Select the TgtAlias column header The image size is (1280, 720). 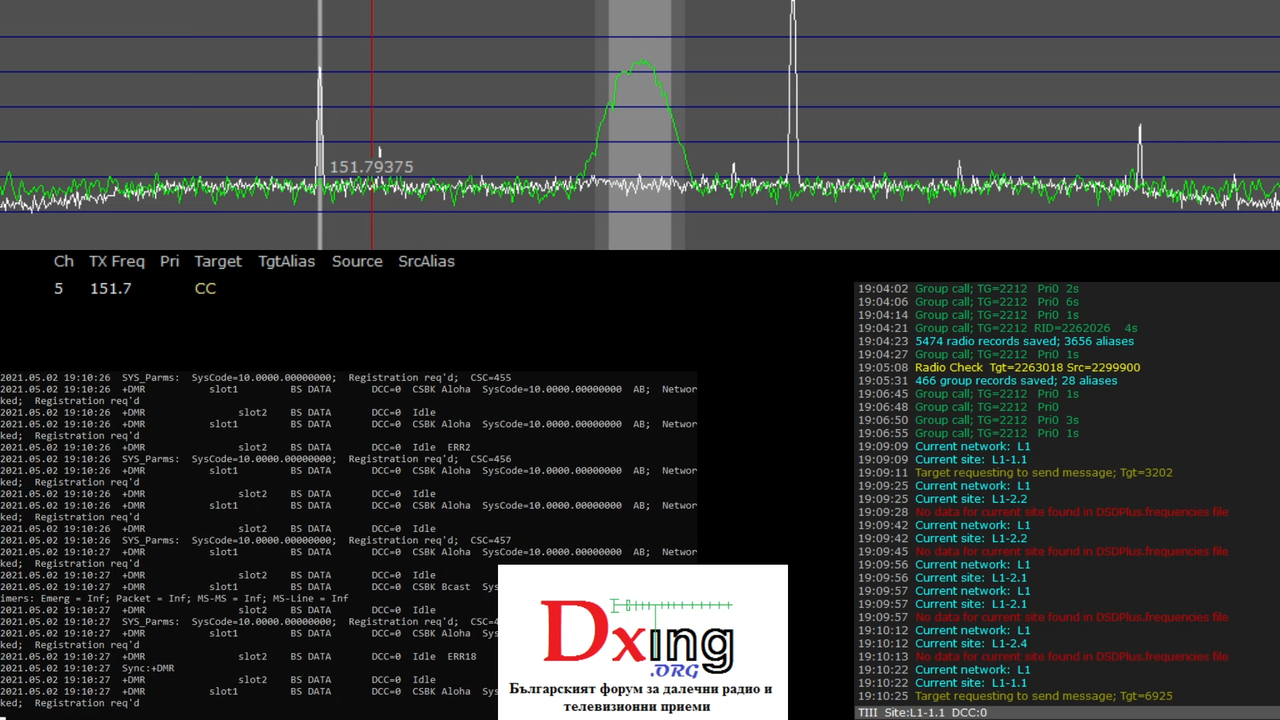(286, 261)
